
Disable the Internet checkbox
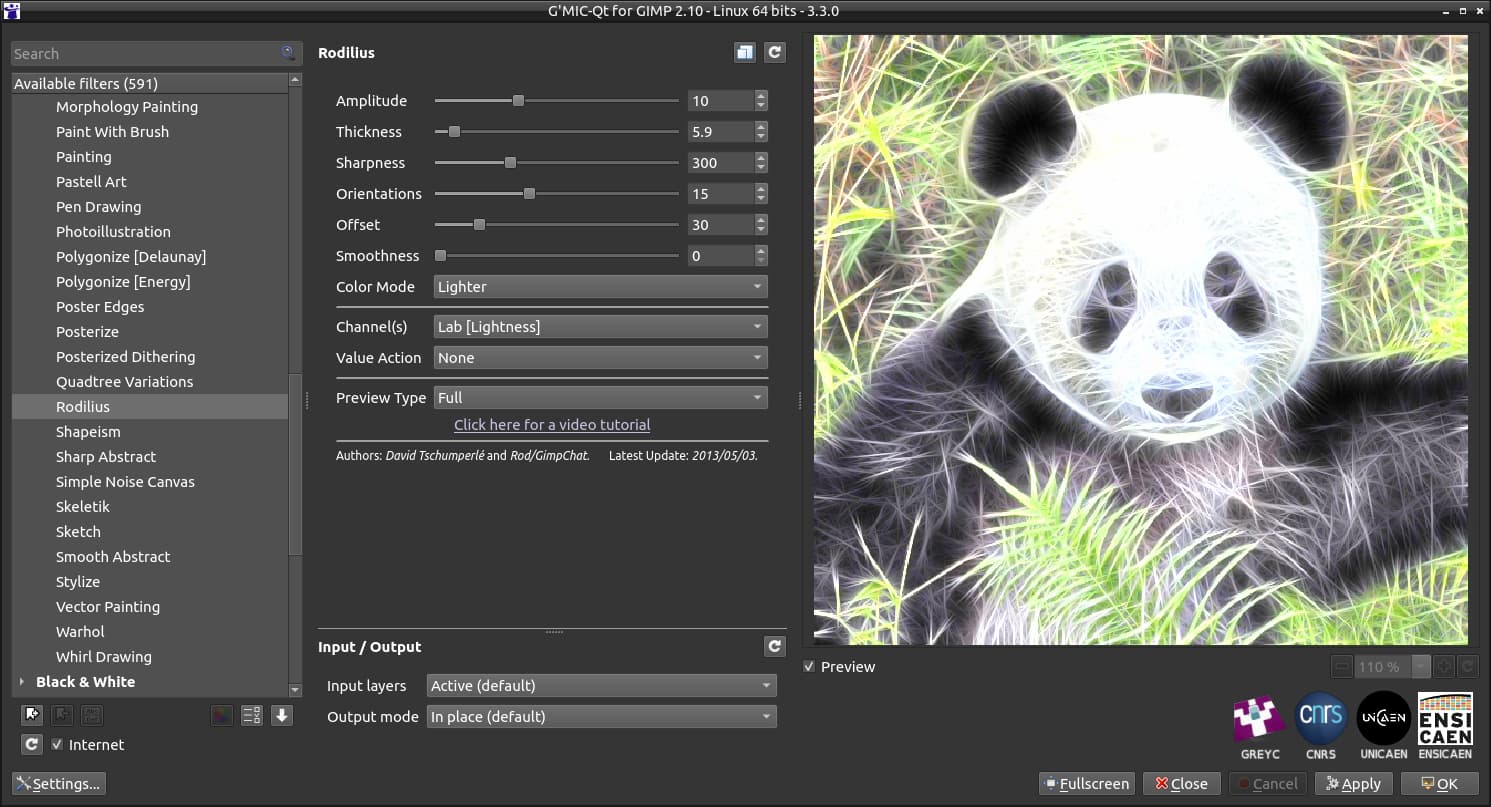point(57,745)
